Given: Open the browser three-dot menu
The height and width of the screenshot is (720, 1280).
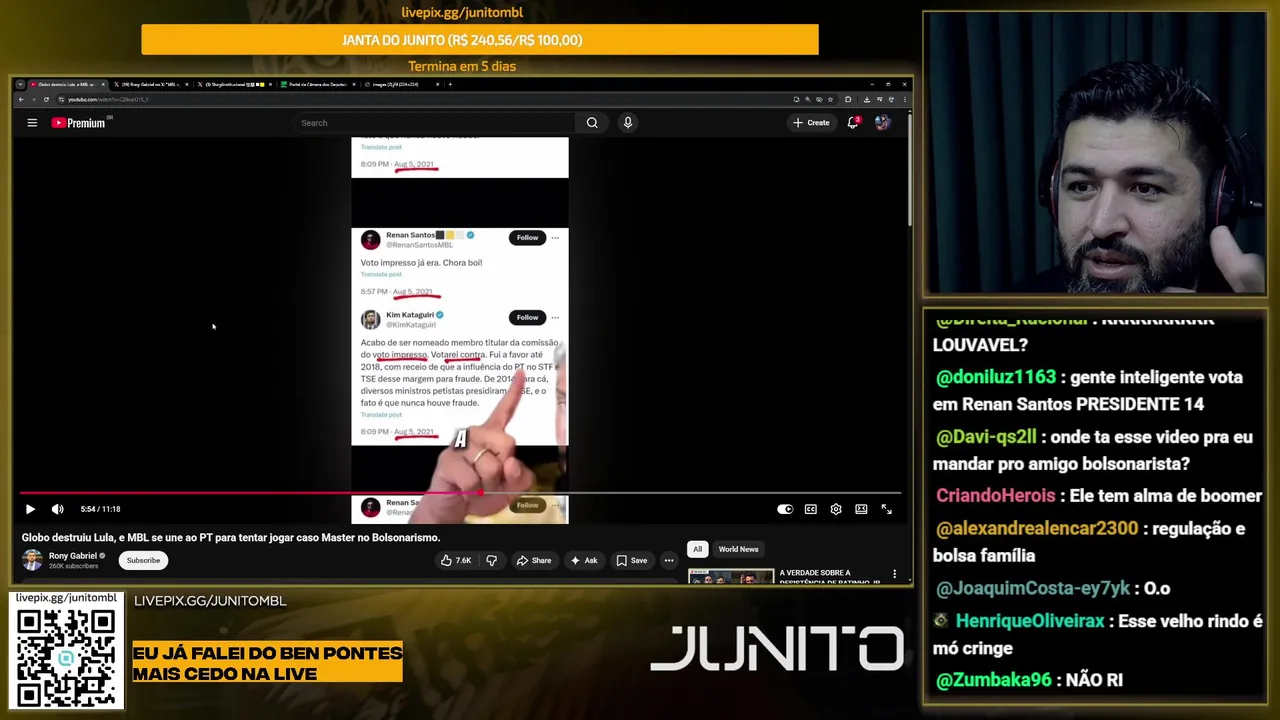Looking at the screenshot, I should 904,99.
